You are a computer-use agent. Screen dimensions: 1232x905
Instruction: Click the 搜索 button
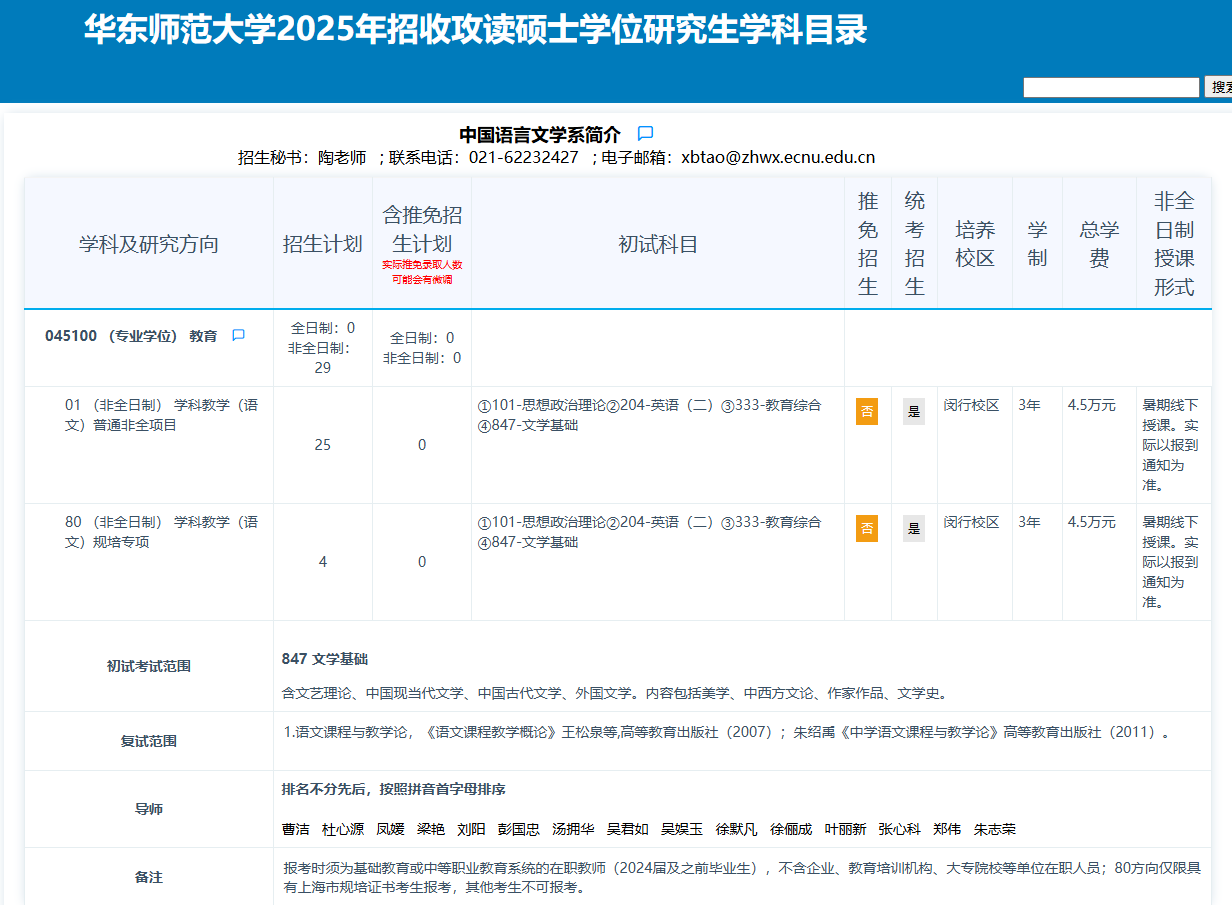[x=1219, y=87]
